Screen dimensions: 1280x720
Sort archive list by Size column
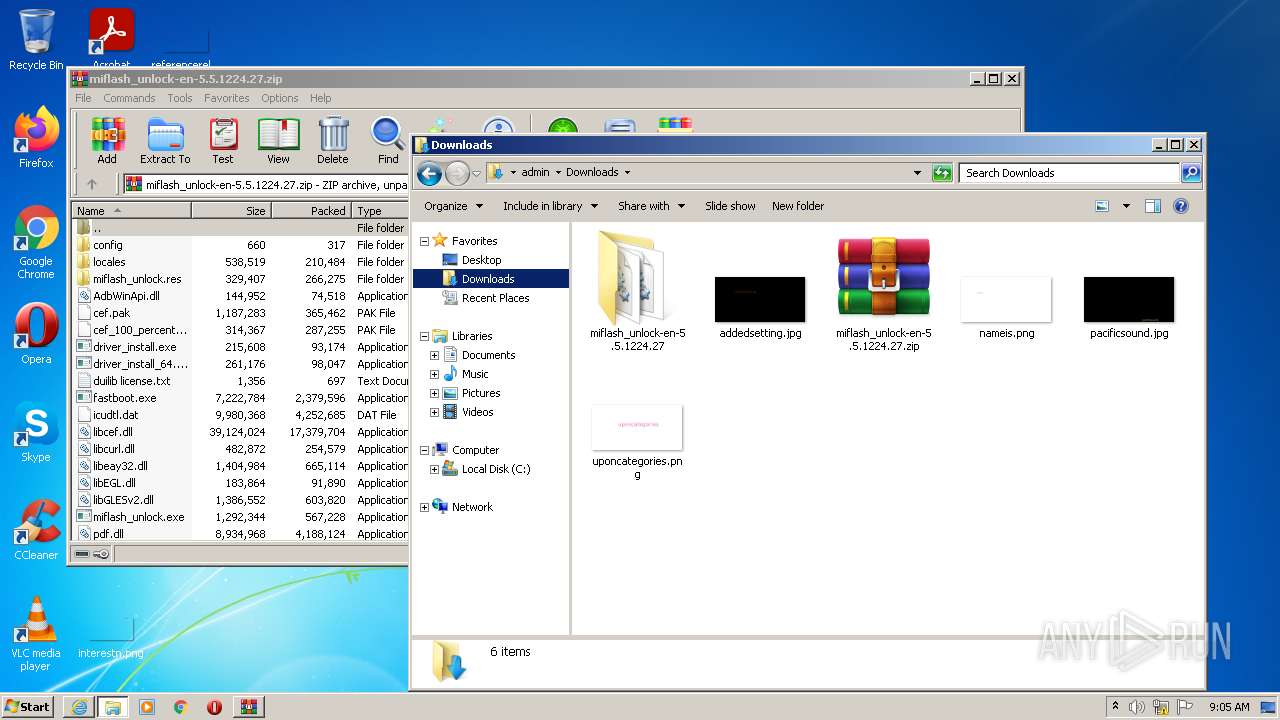coord(231,211)
